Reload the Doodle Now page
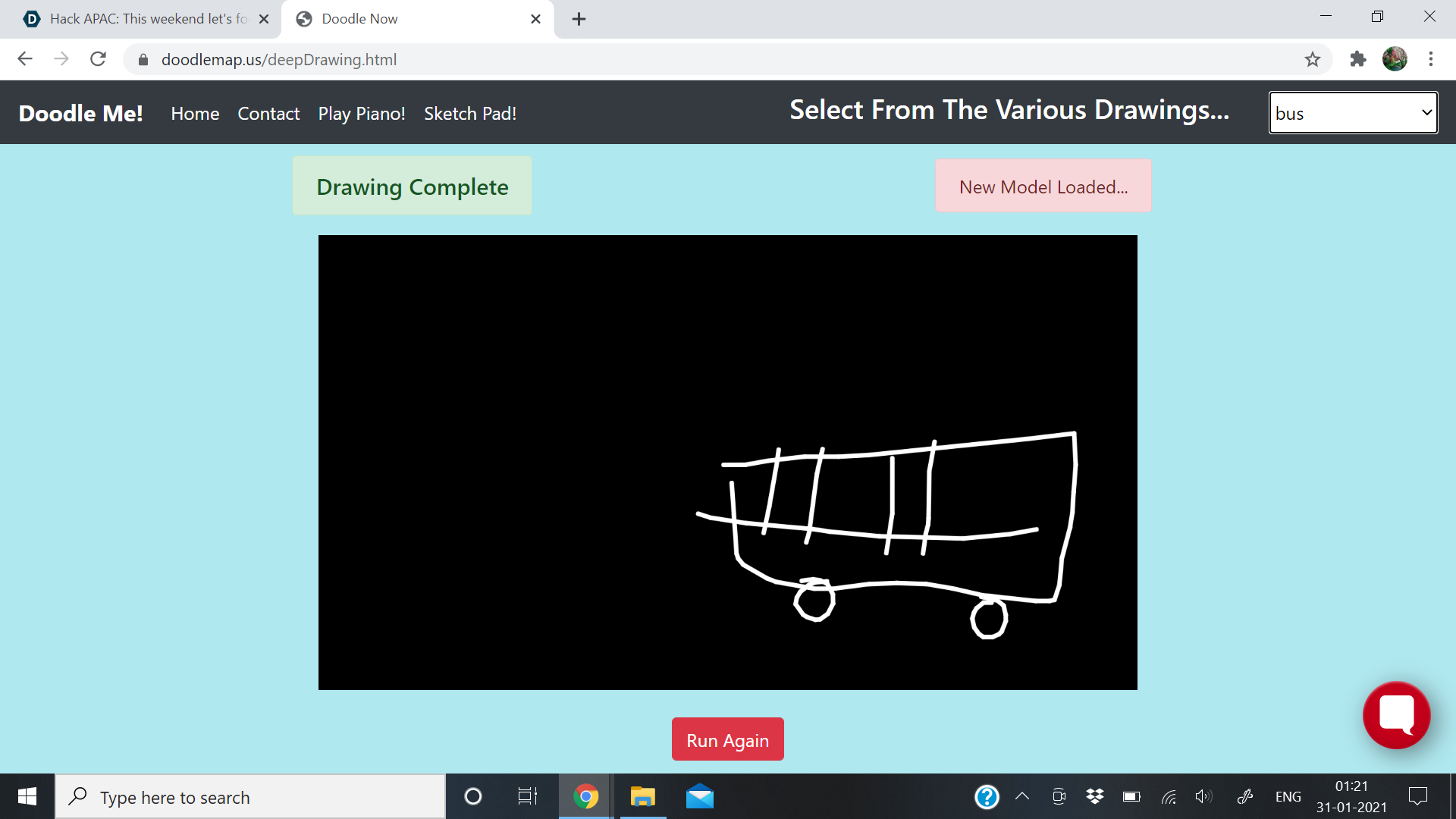This screenshot has width=1456, height=819. (x=98, y=59)
